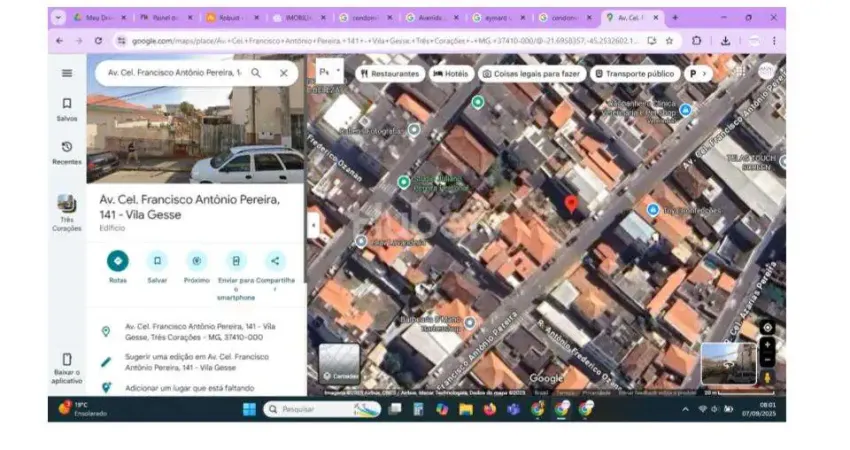Switch to the aymard browser tab
The image size is (850, 450).
[x=499, y=18]
